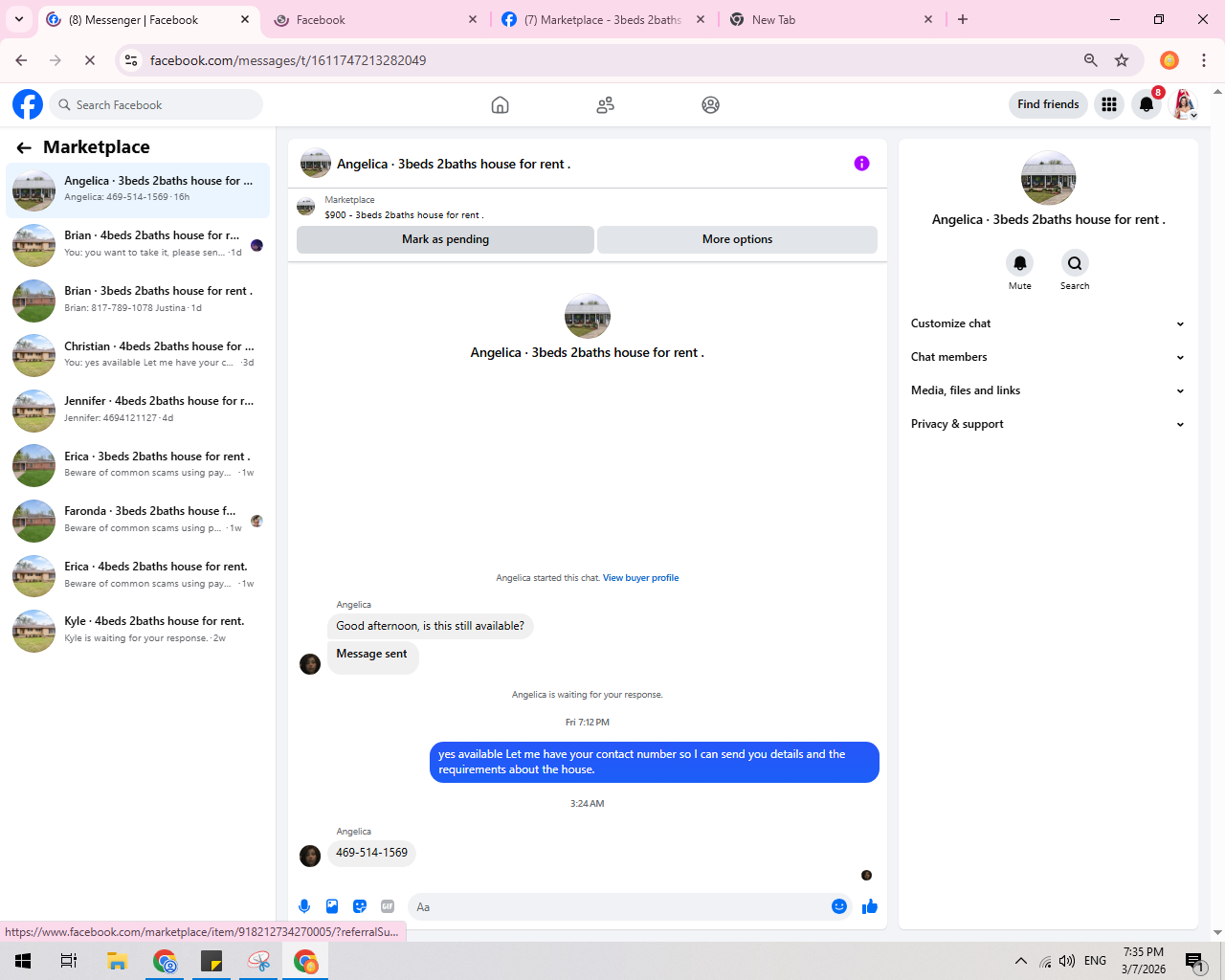1225x980 pixels.
Task: Attach a photo file icon
Action: point(332,906)
